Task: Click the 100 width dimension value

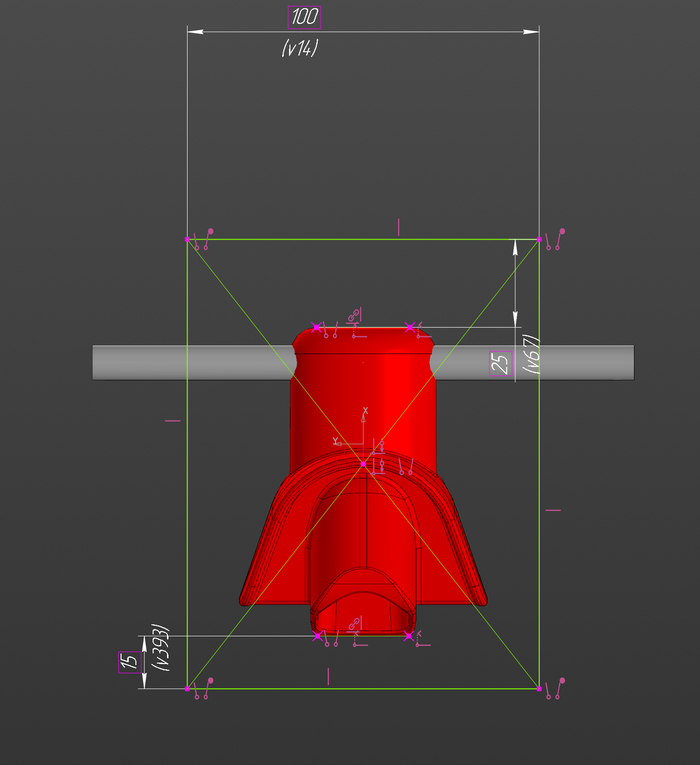Action: (x=304, y=17)
